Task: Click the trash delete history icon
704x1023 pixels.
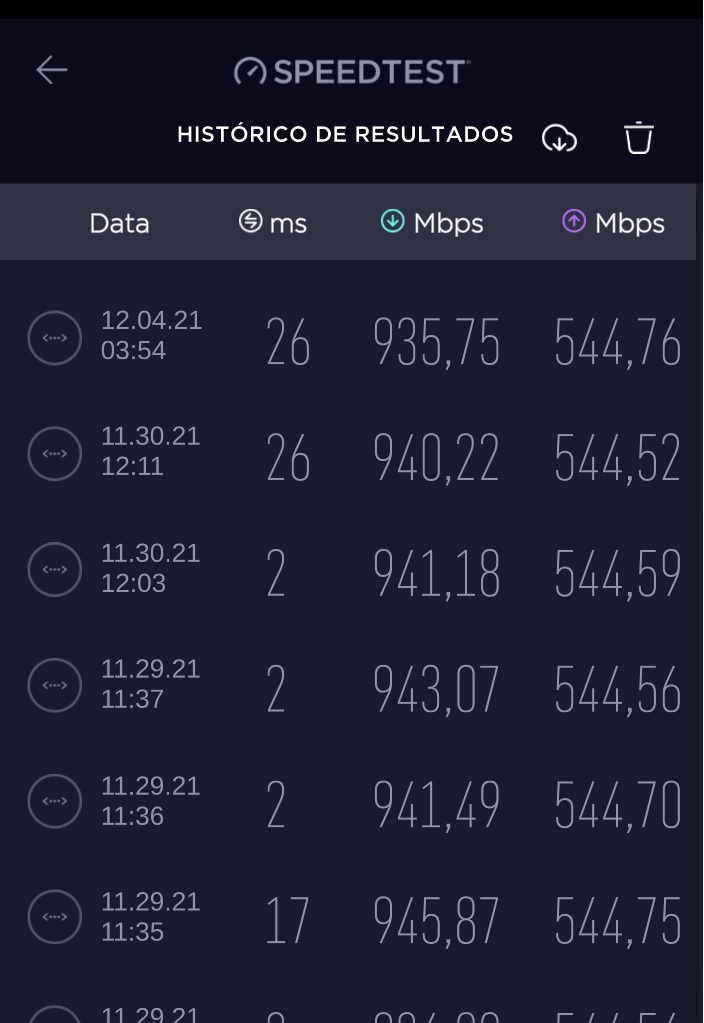Action: click(x=638, y=138)
